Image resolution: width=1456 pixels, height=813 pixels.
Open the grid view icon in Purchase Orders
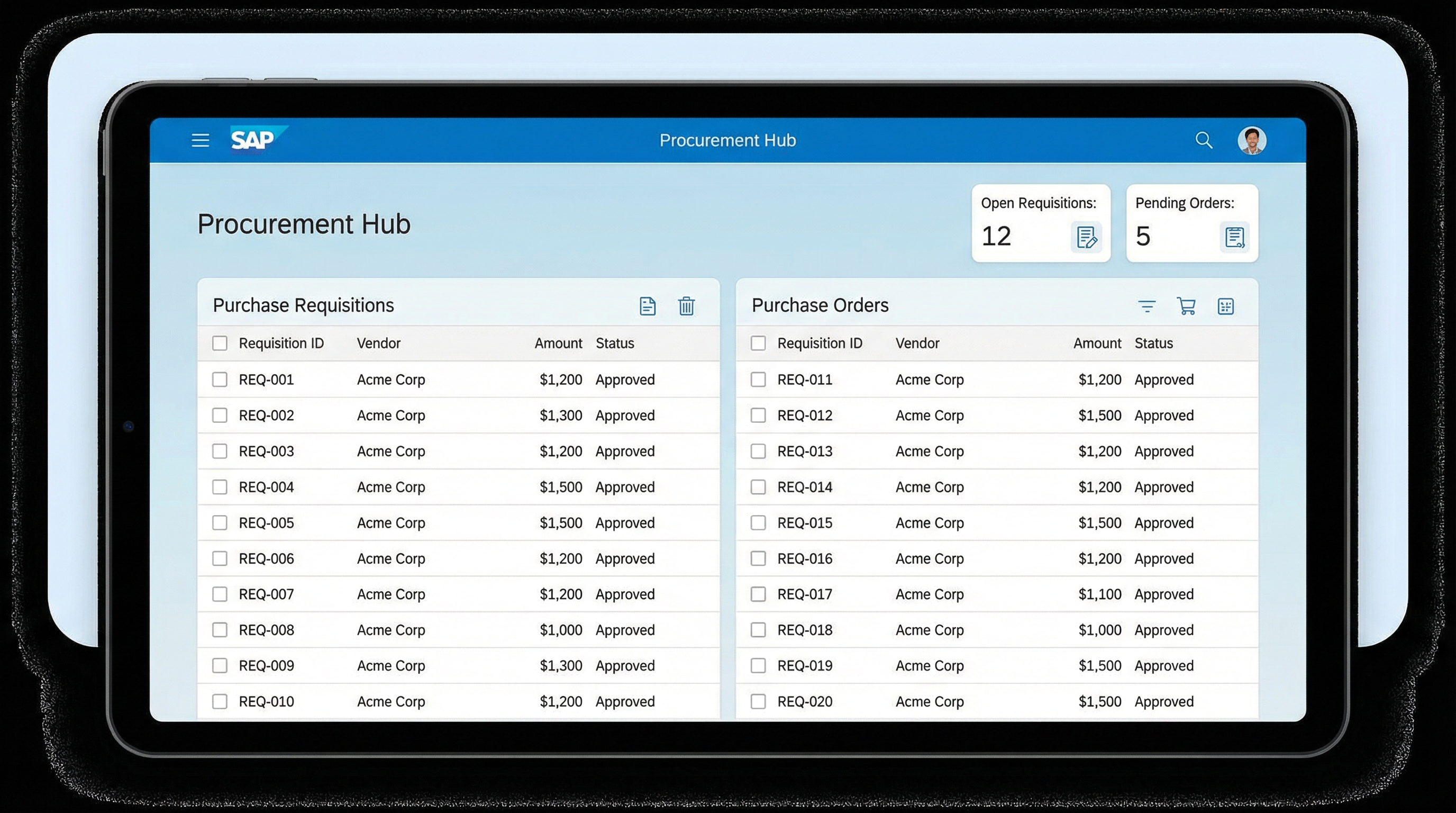[x=1226, y=306]
